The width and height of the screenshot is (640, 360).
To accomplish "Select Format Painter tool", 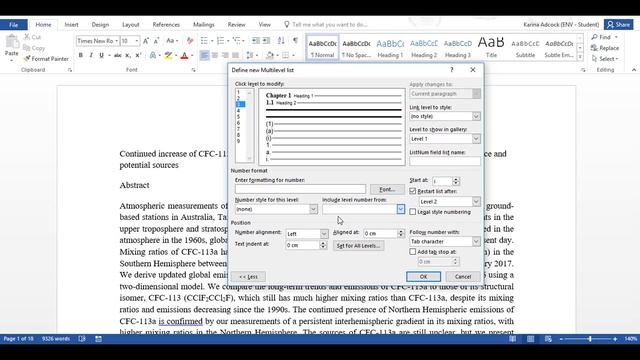I will [46, 59].
